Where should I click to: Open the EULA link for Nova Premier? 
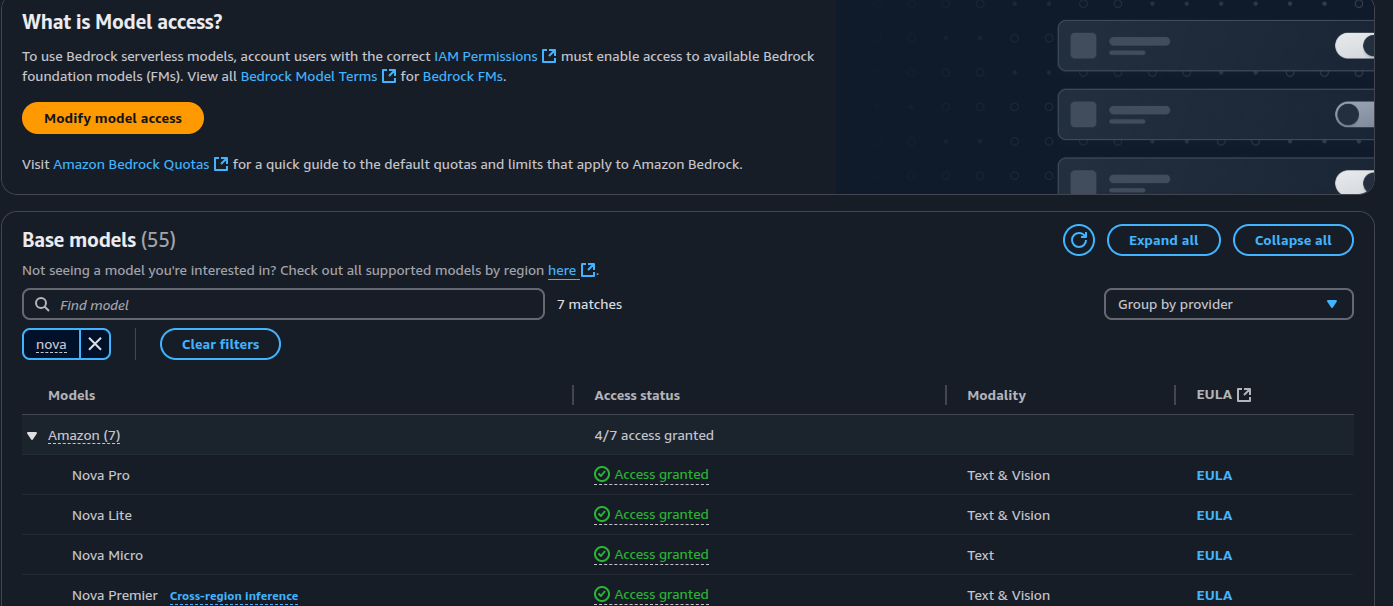tap(1214, 595)
